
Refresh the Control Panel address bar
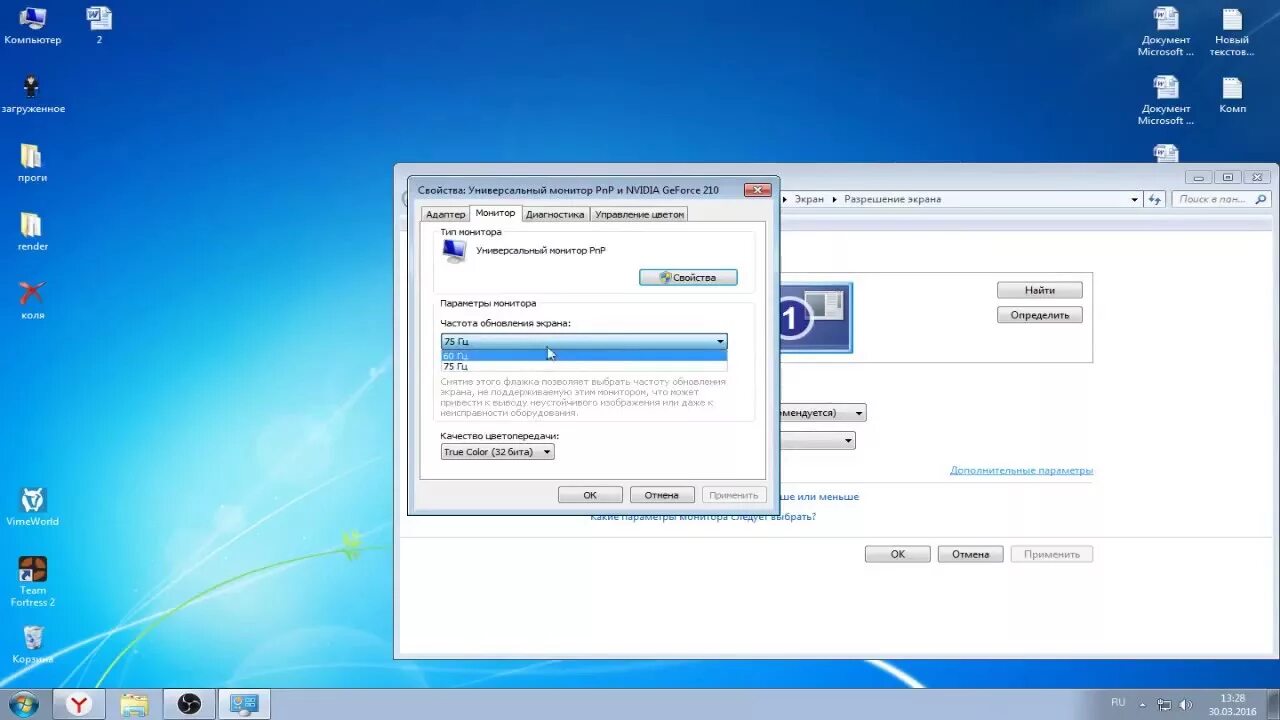tap(1156, 199)
